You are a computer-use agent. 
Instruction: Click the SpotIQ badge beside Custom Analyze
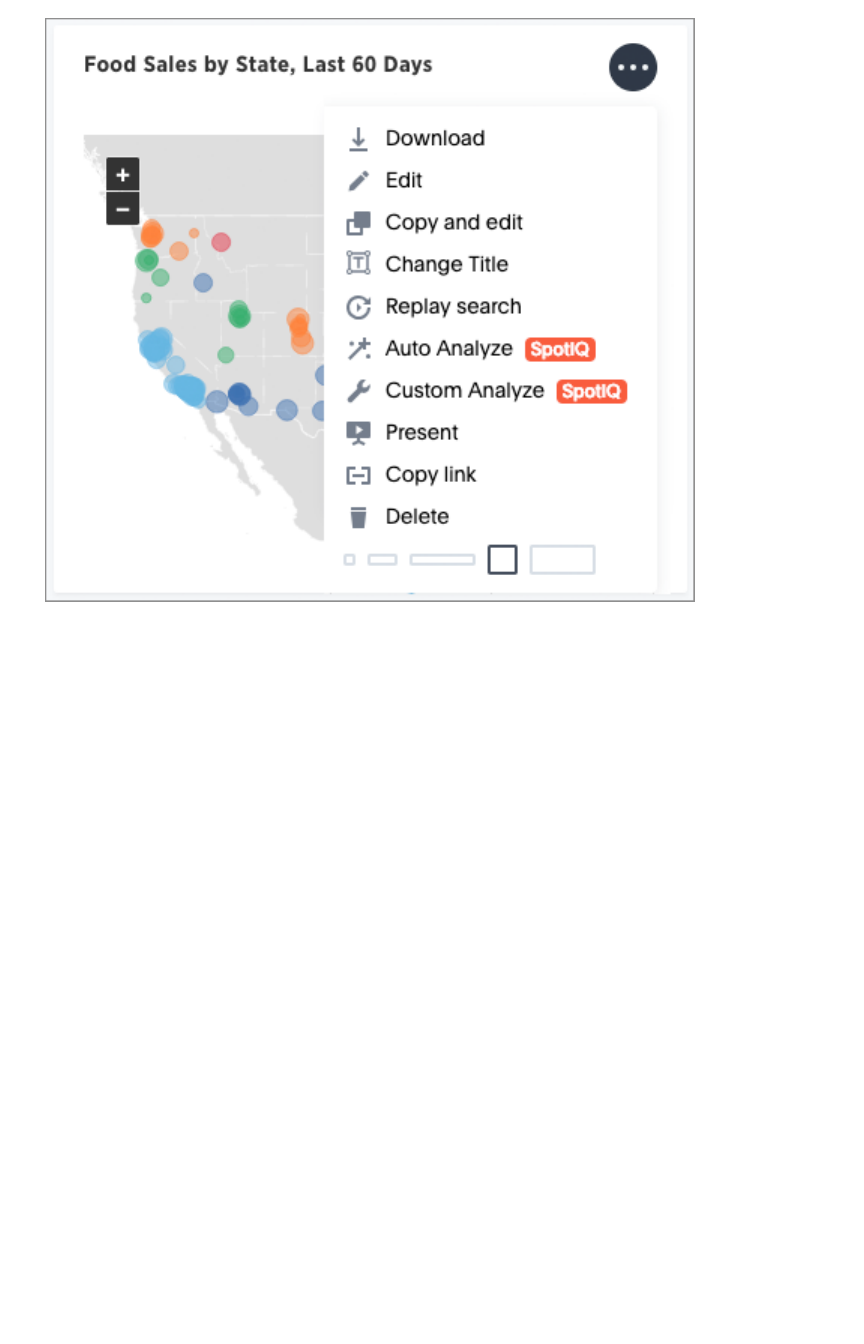pos(591,391)
